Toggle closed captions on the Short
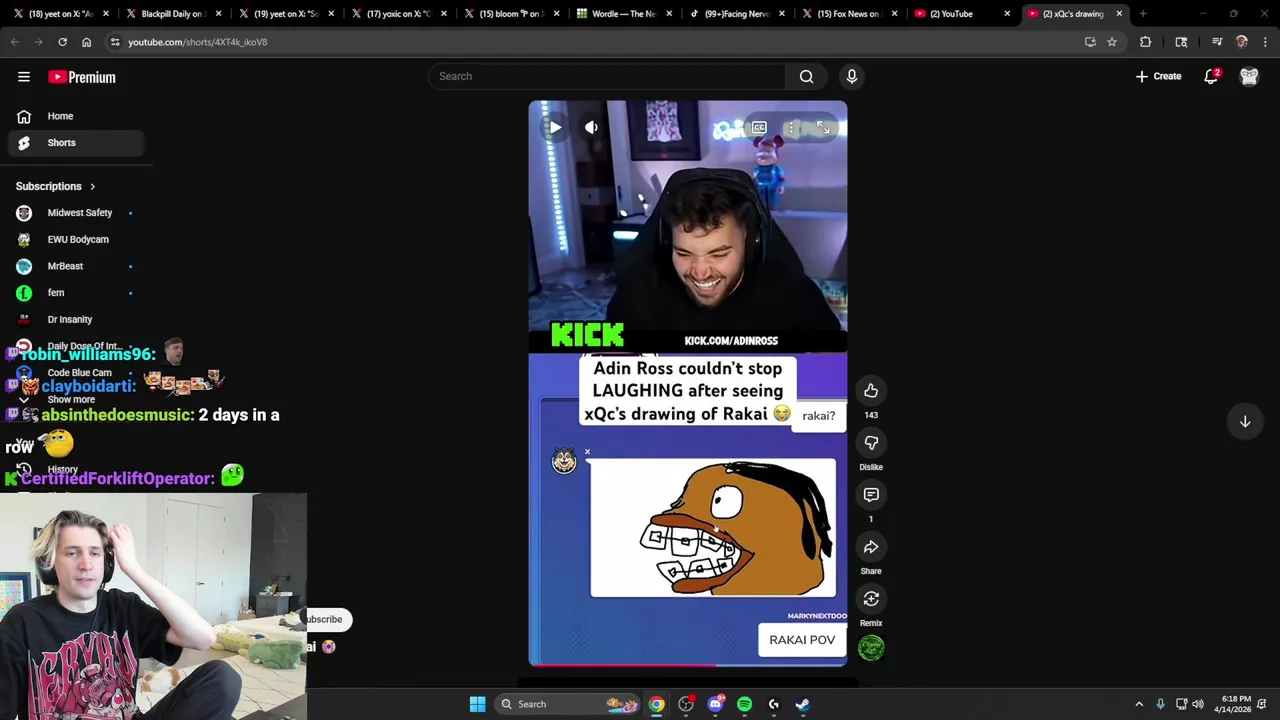The height and width of the screenshot is (720, 1280). pyautogui.click(x=759, y=127)
